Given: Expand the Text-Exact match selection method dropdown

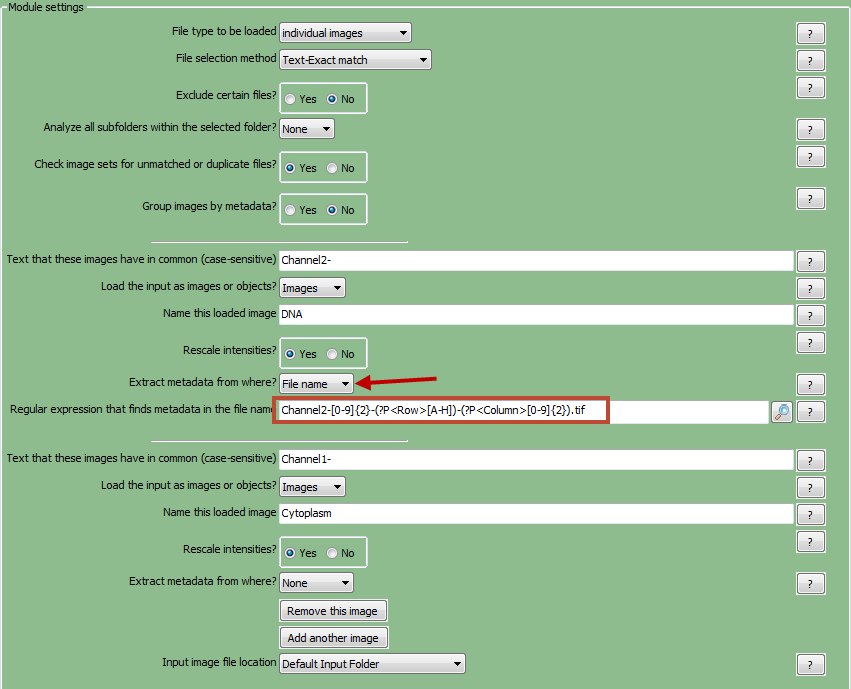Looking at the screenshot, I should coord(355,60).
